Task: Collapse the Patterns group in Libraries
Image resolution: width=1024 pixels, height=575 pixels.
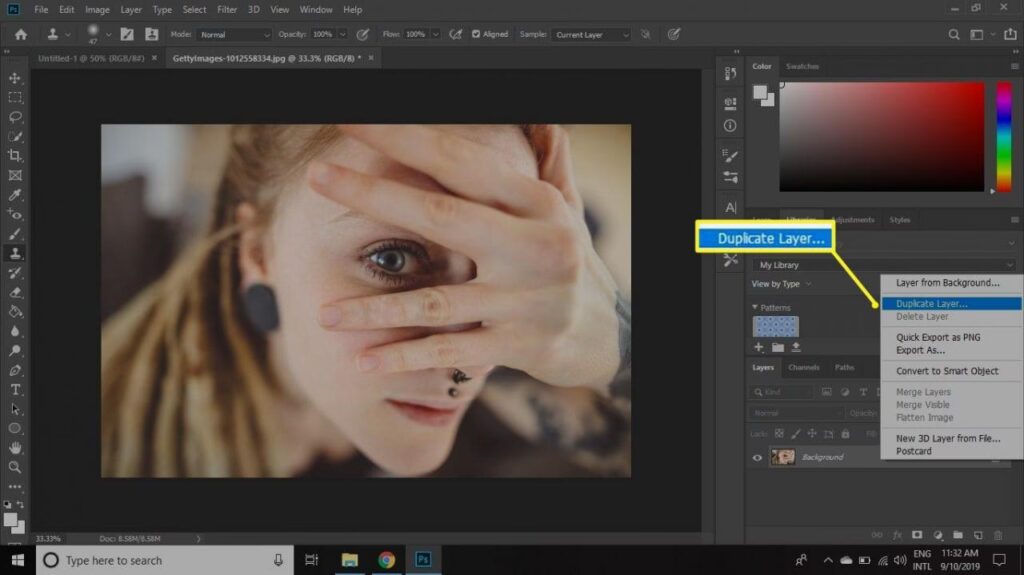Action: point(756,308)
